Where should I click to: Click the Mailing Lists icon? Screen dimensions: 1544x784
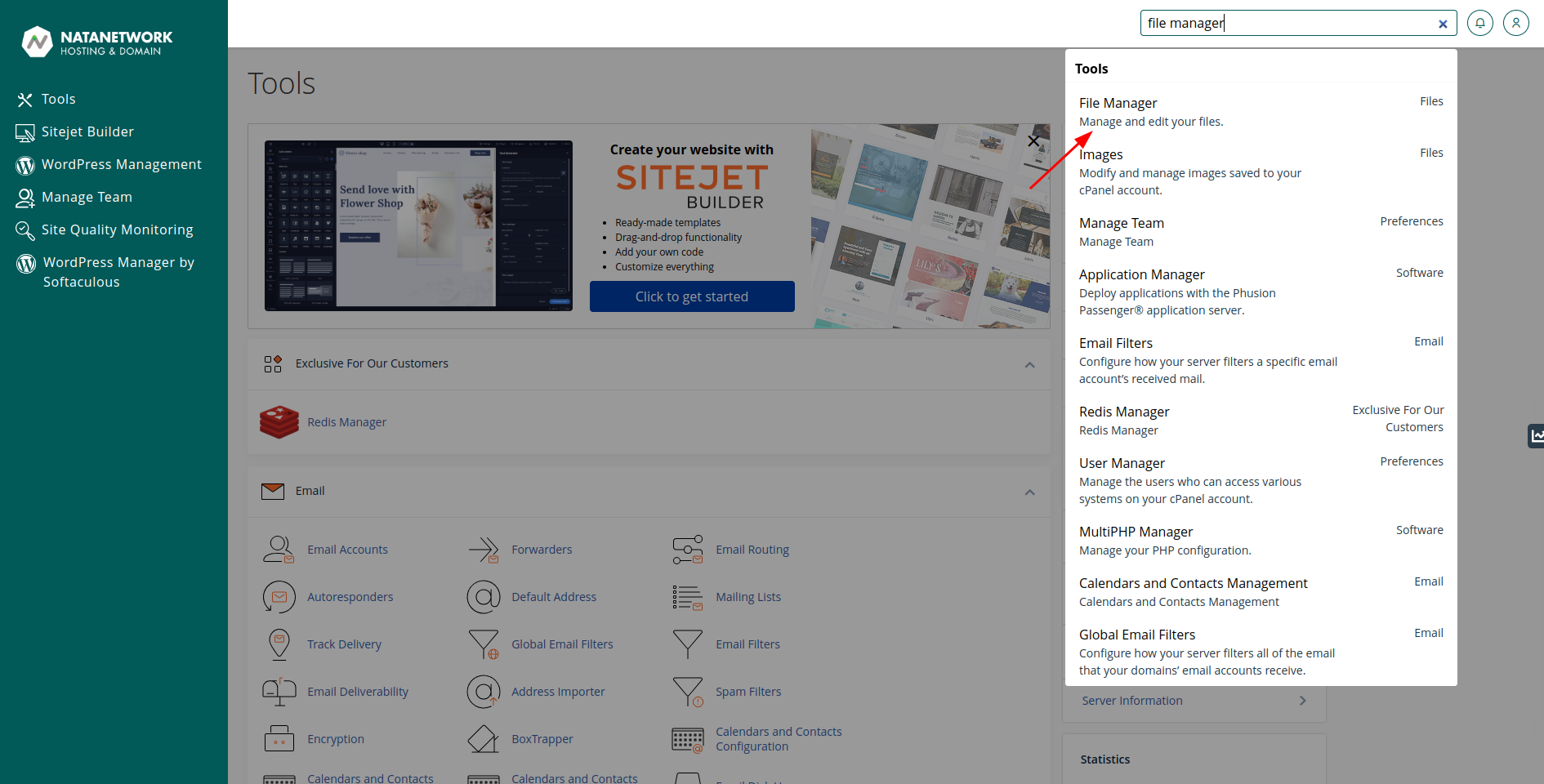(x=688, y=597)
